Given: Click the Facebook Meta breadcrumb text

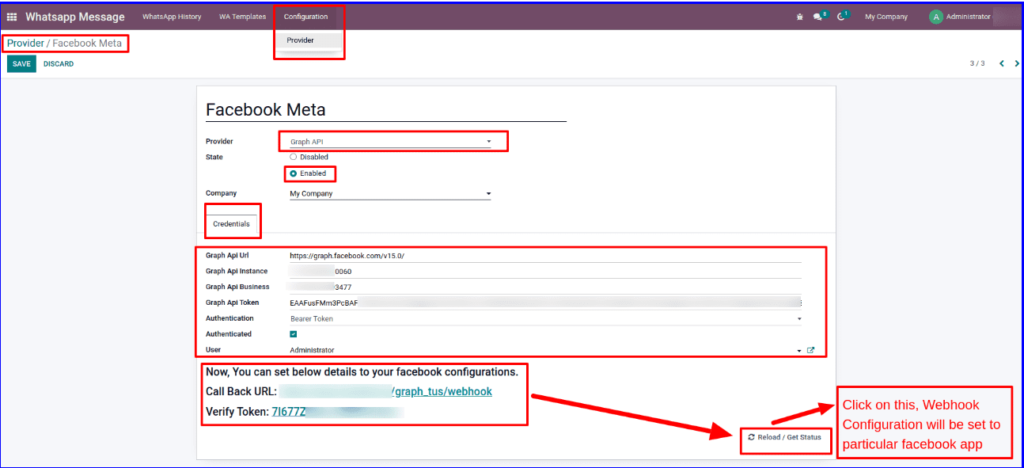Looking at the screenshot, I should click(x=87, y=44).
